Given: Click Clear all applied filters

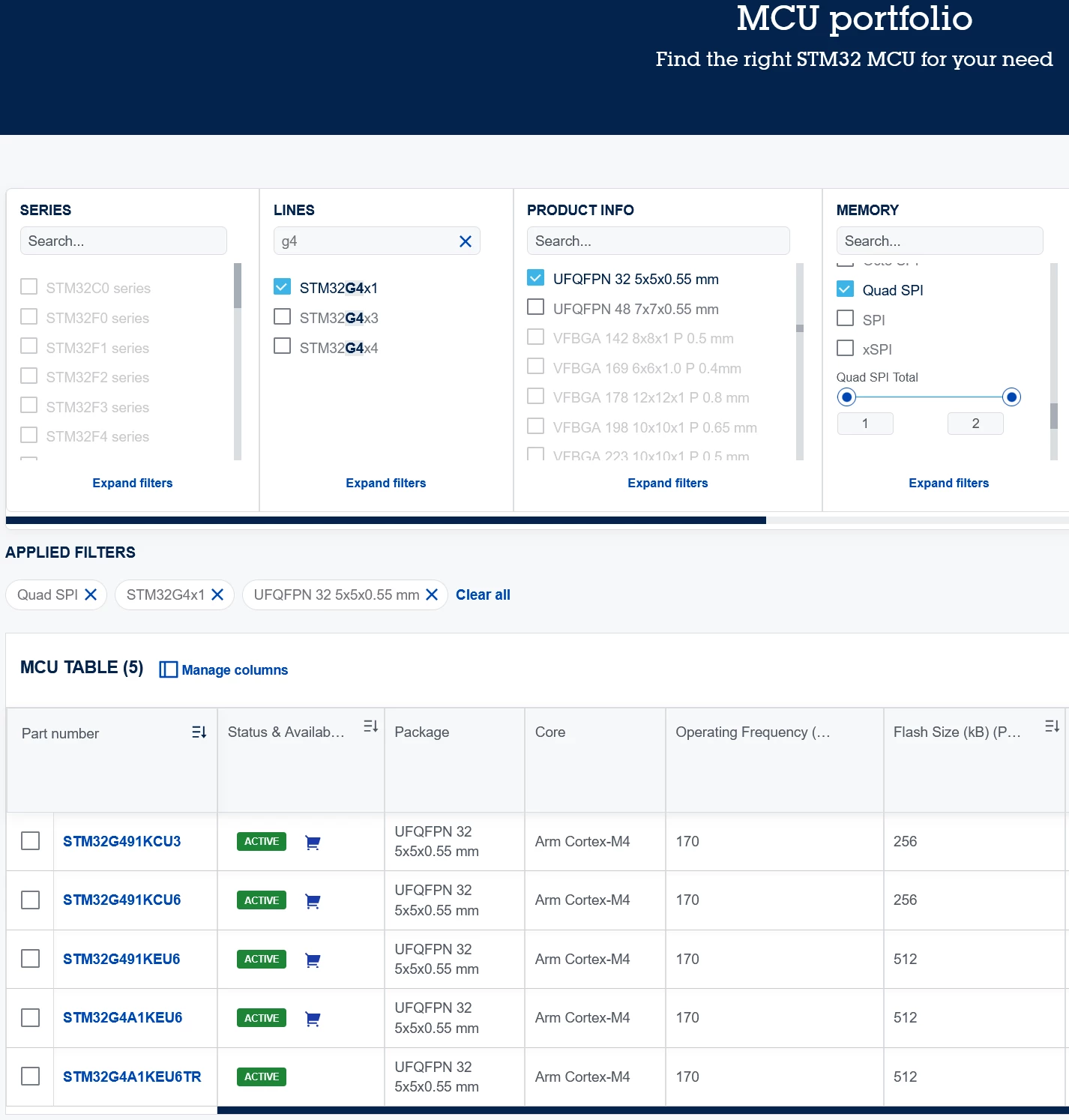Looking at the screenshot, I should coord(483,594).
